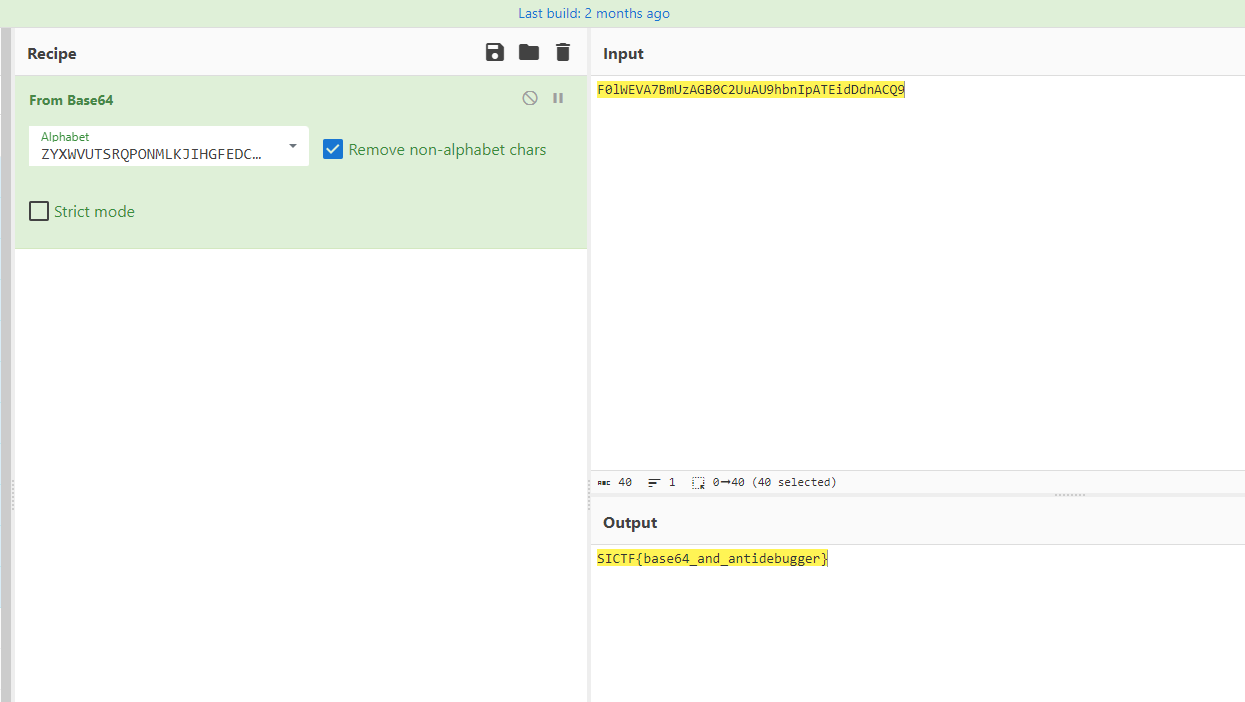Click the encoded Base64 text in Input
Viewport: 1245px width, 702px height.
[x=750, y=90]
